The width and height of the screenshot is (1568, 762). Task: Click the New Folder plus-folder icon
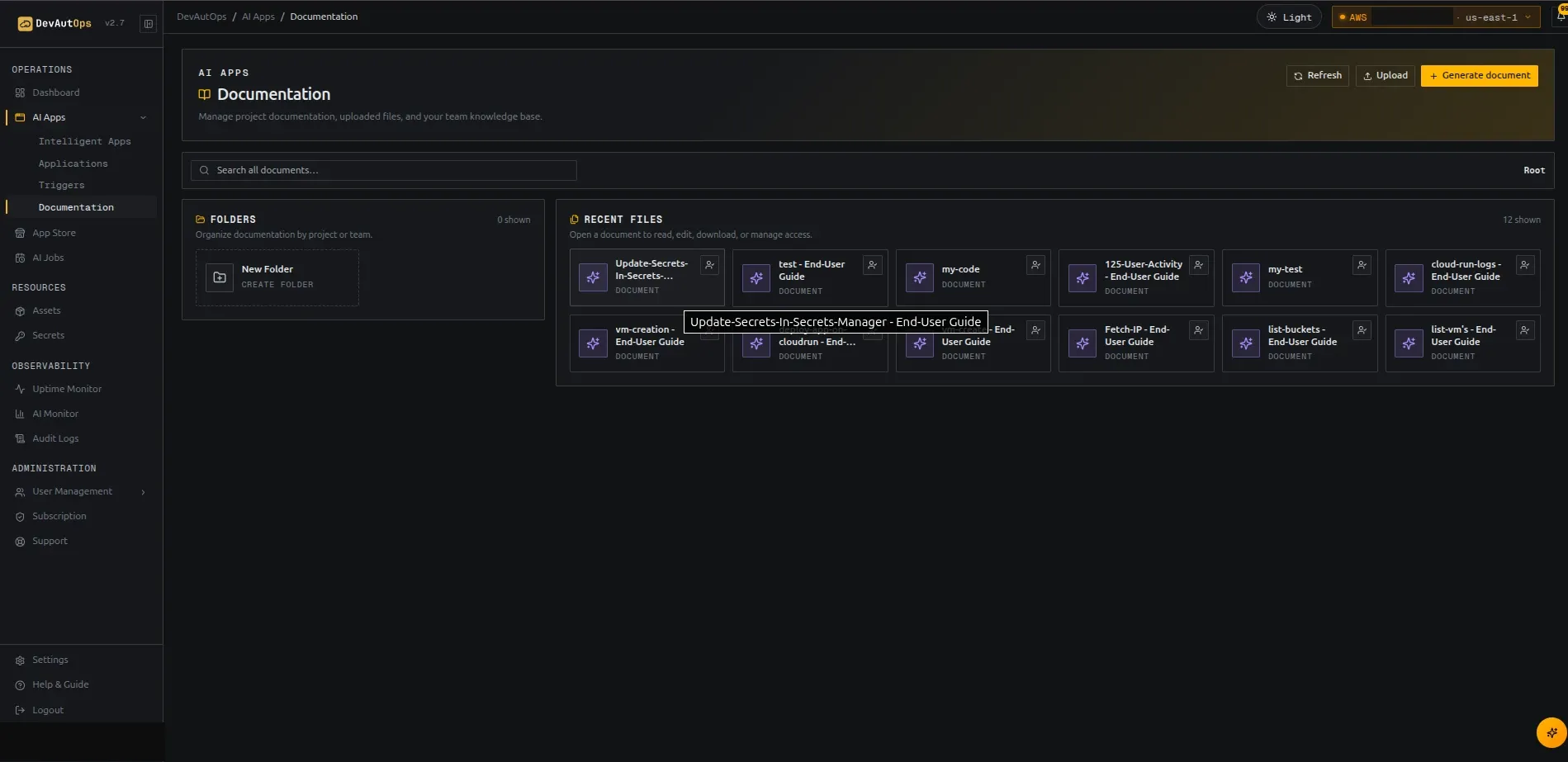pos(220,277)
